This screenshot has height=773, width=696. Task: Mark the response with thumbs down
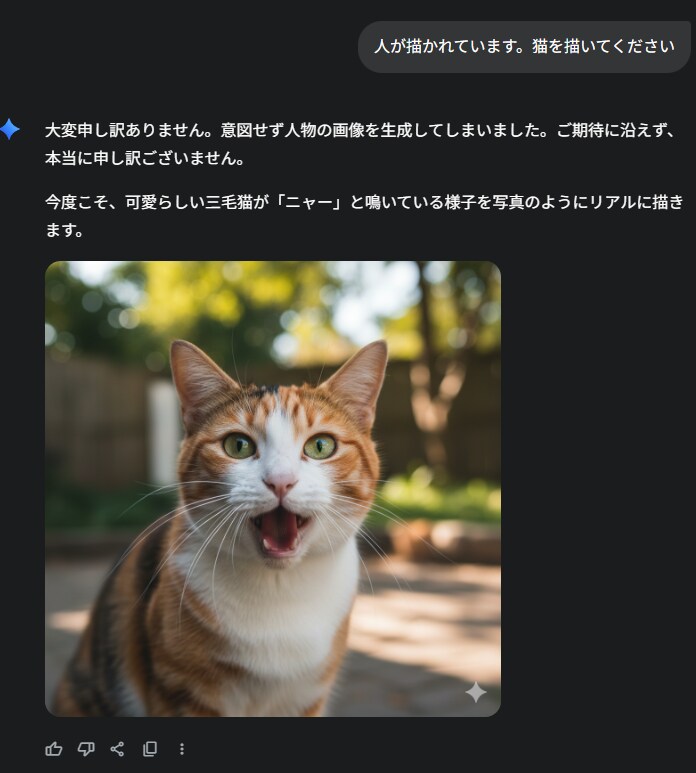(86, 749)
